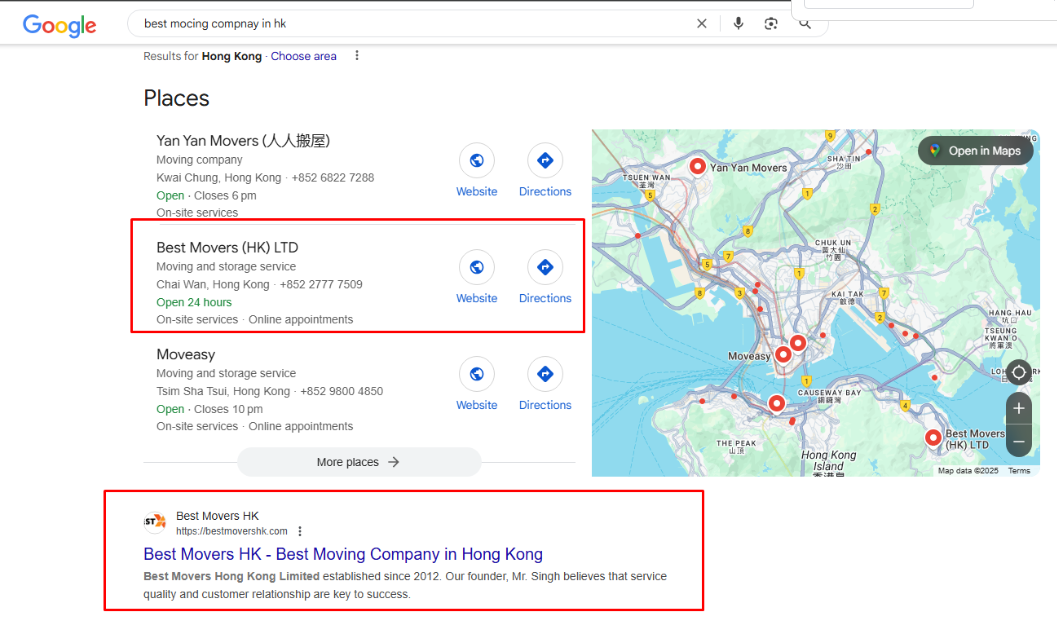
Task: Click 'Tsim Sha Tsui, Hong Kong' address text
Action: [223, 391]
